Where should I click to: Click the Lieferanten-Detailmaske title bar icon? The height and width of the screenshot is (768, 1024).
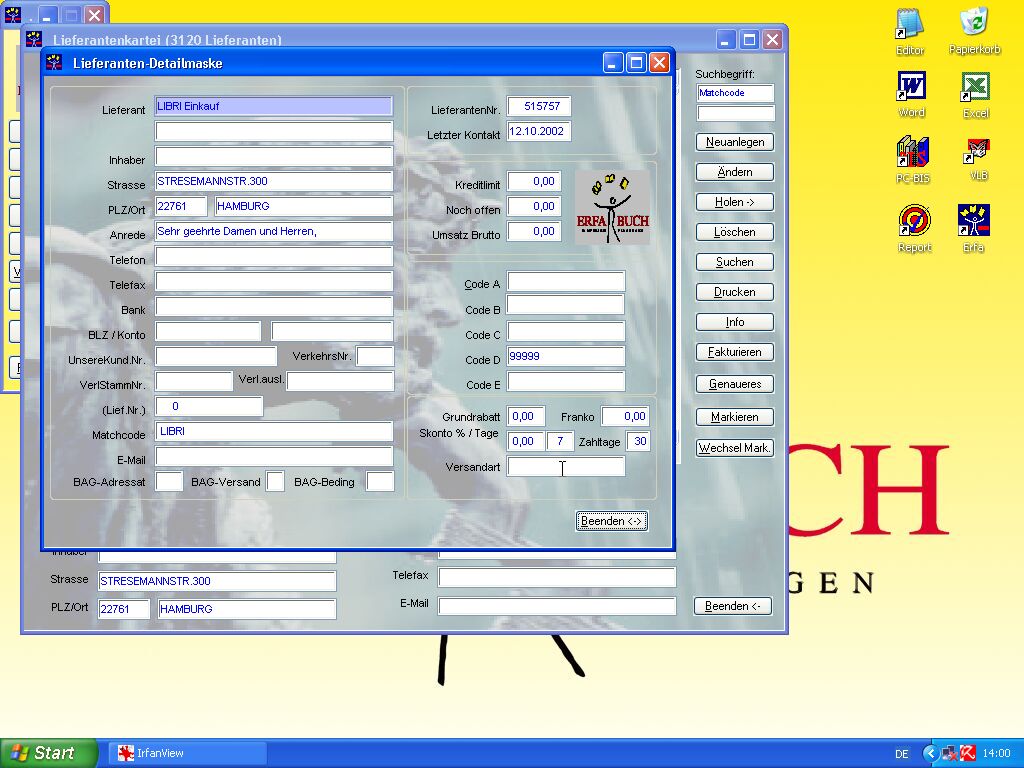54,63
